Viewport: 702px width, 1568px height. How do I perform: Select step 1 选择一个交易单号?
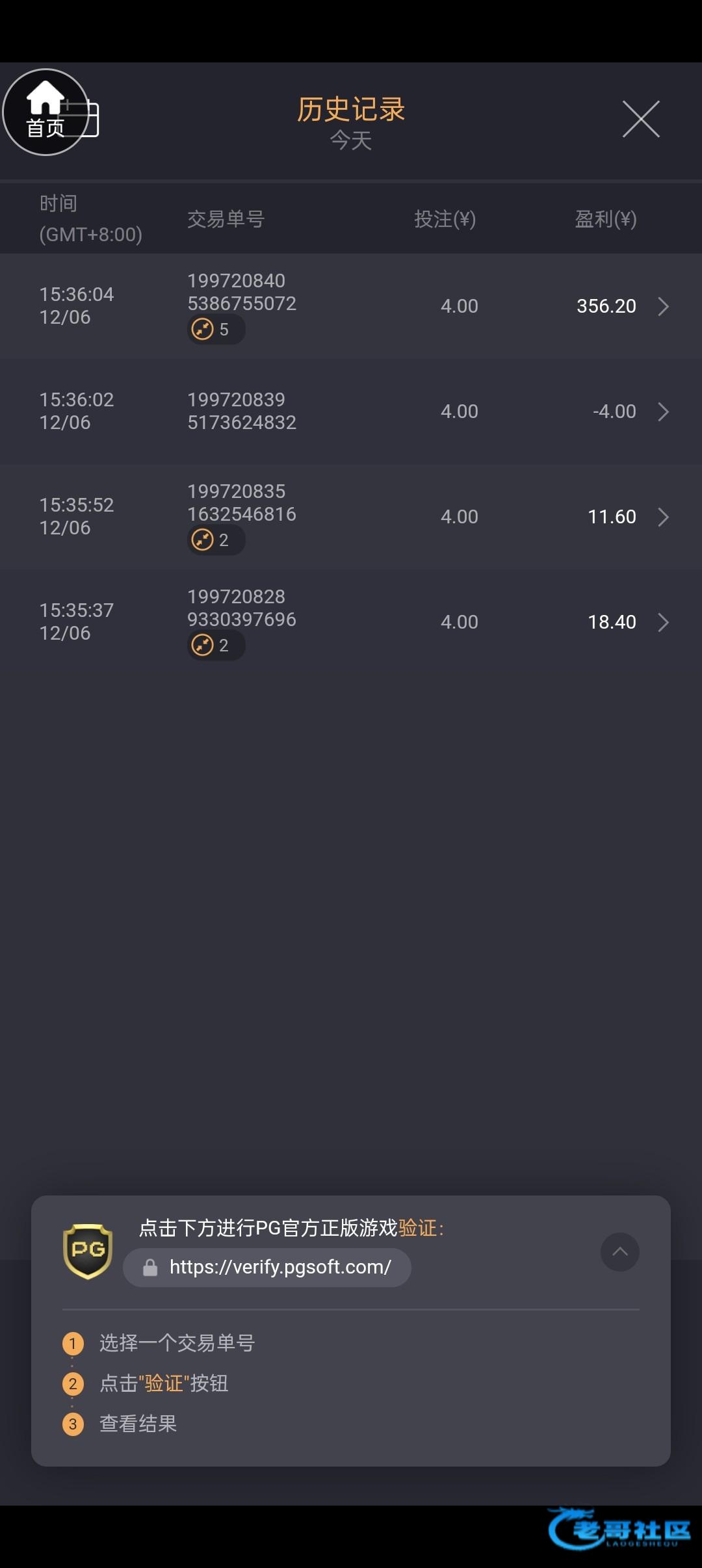[175, 1343]
